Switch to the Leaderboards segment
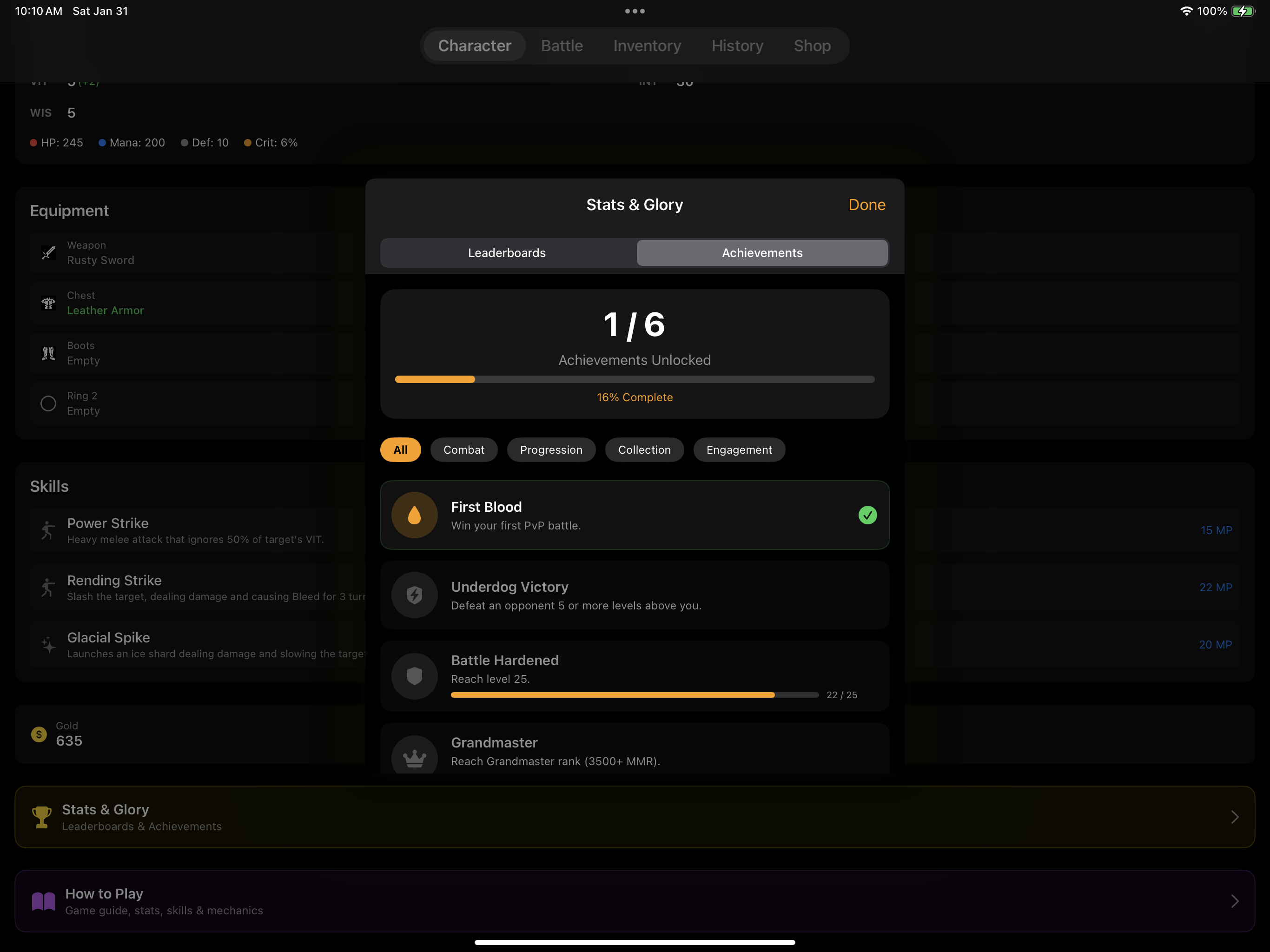1270x952 pixels. click(507, 252)
